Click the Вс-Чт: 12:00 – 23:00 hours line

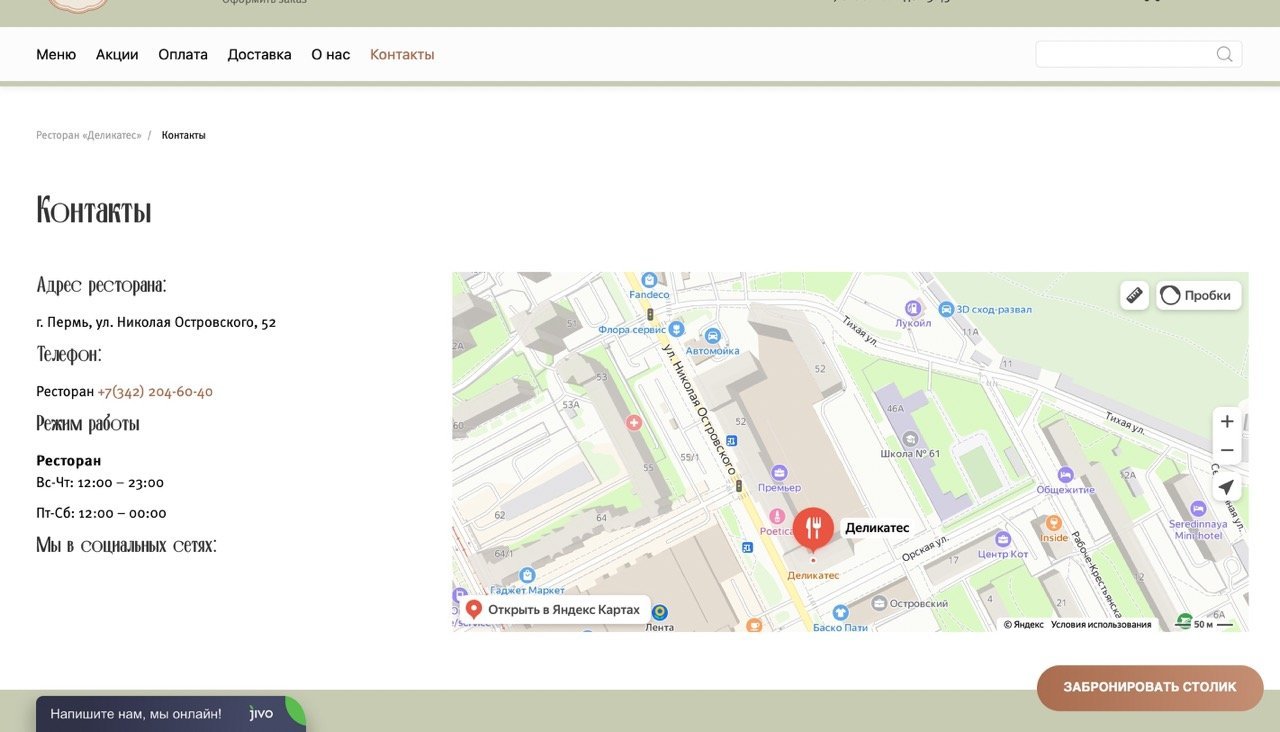click(100, 482)
